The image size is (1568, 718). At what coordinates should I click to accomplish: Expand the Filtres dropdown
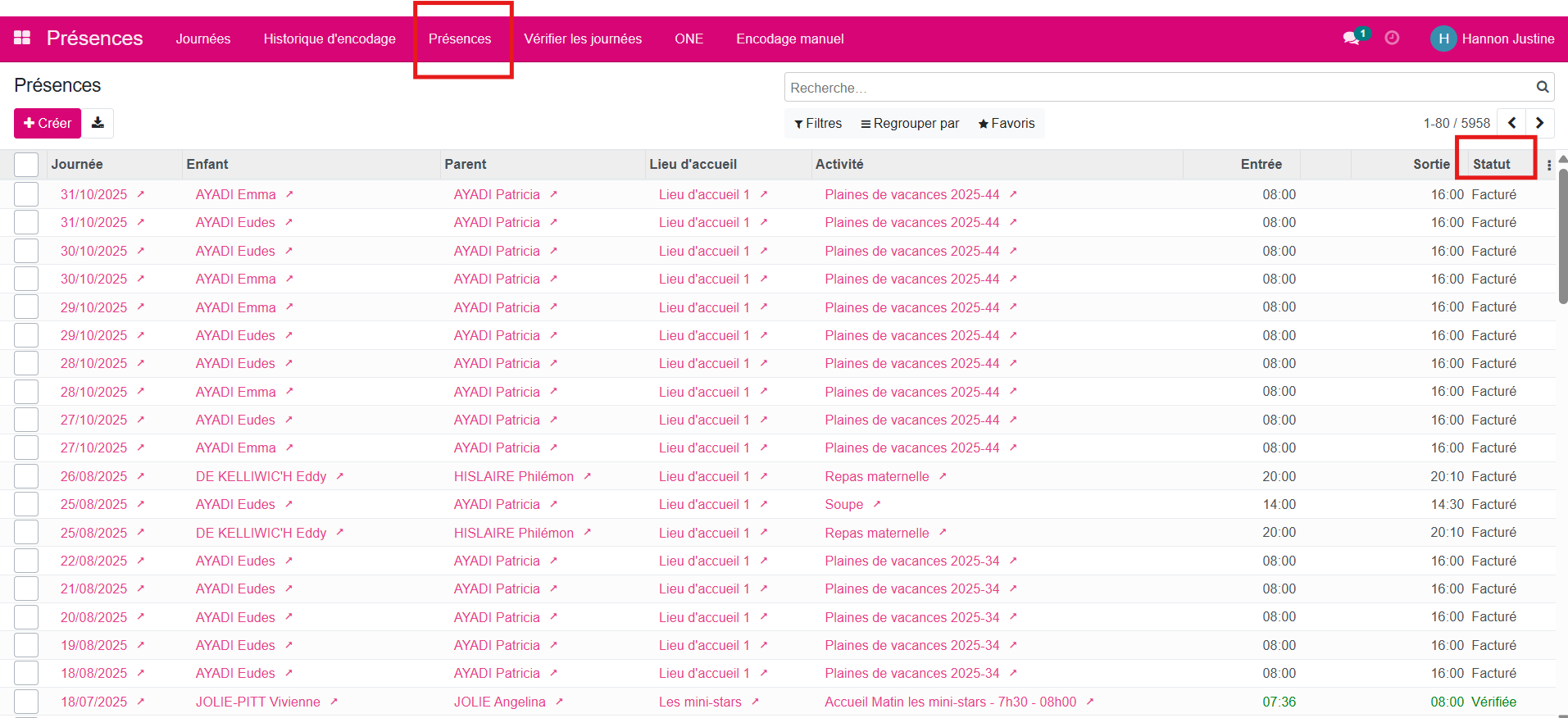click(x=818, y=123)
